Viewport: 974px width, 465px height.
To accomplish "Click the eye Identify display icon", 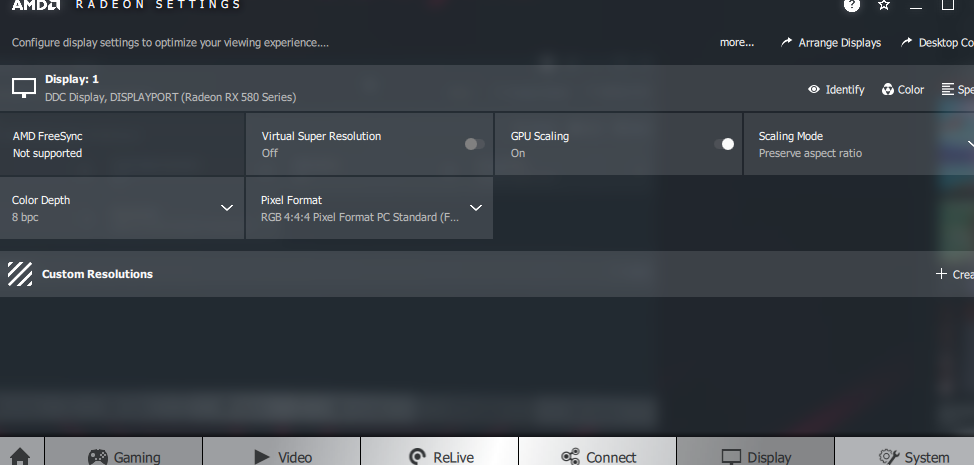I will 813,89.
